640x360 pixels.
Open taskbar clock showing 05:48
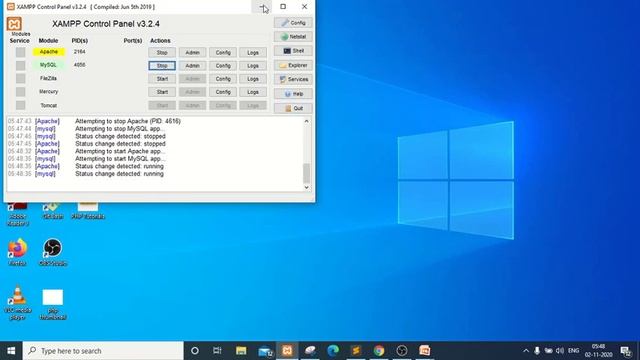(598, 351)
